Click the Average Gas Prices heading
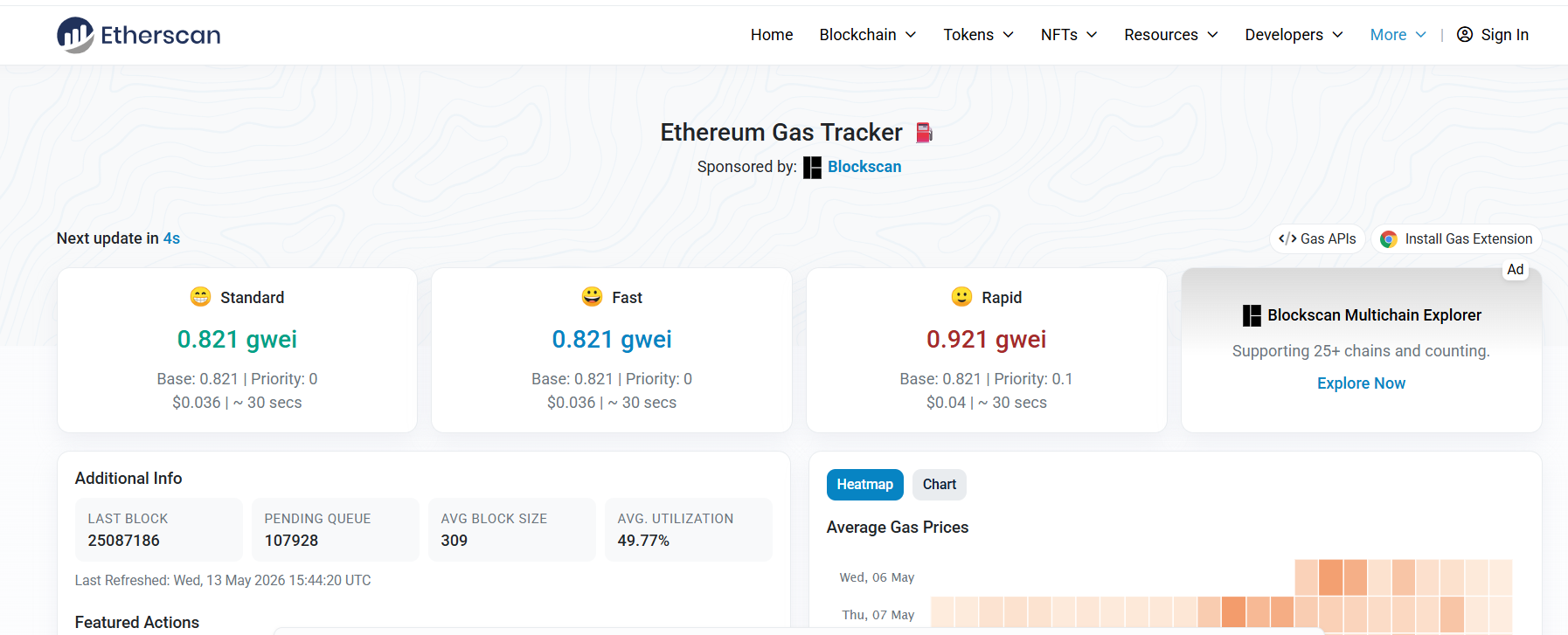Screen dimensions: 1568x635 point(898,528)
